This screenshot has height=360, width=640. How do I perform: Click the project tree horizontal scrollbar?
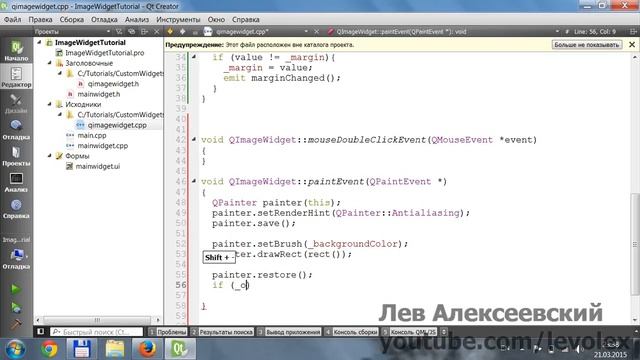97,320
